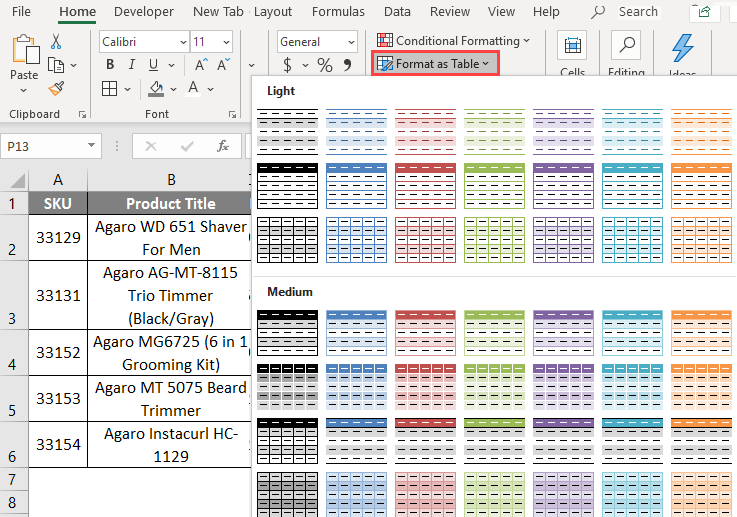Click the Conditional Formatting button
The image size is (737, 517).
(x=454, y=41)
